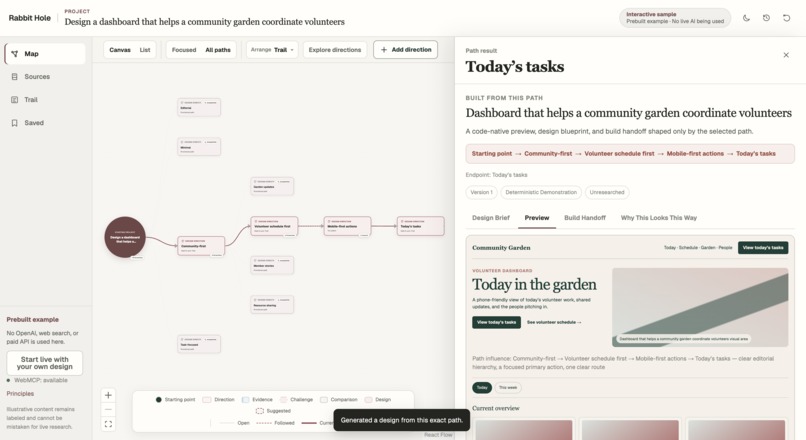The height and width of the screenshot is (440, 806).
Task: Select the Minimal suggested node
Action: (x=199, y=146)
